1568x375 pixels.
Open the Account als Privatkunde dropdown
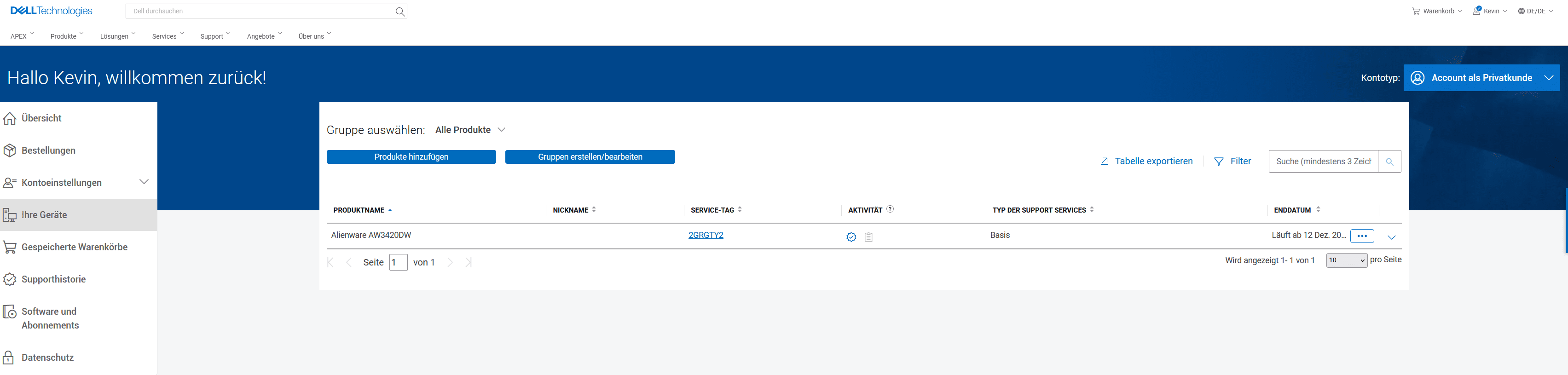pyautogui.click(x=1481, y=78)
